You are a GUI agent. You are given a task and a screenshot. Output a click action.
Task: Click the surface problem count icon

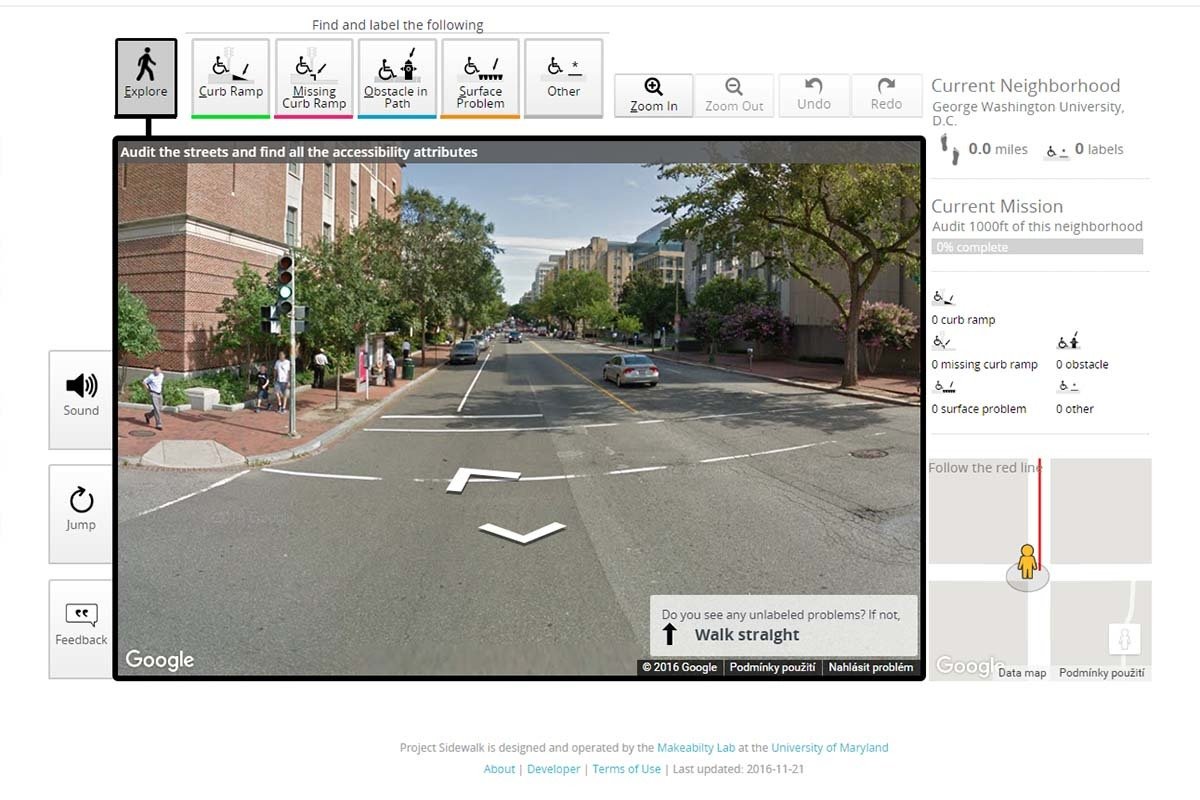944,386
